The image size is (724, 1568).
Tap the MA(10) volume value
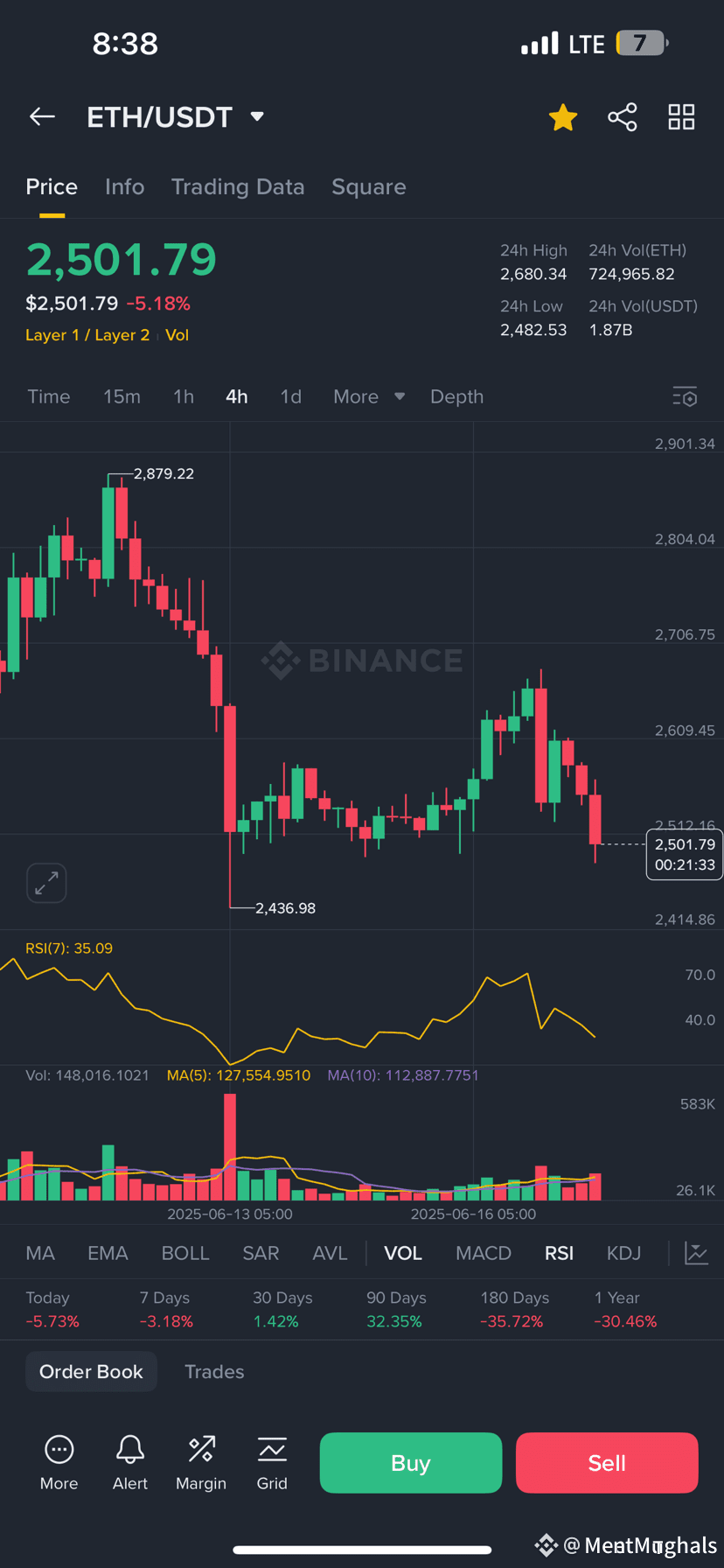tap(403, 1075)
